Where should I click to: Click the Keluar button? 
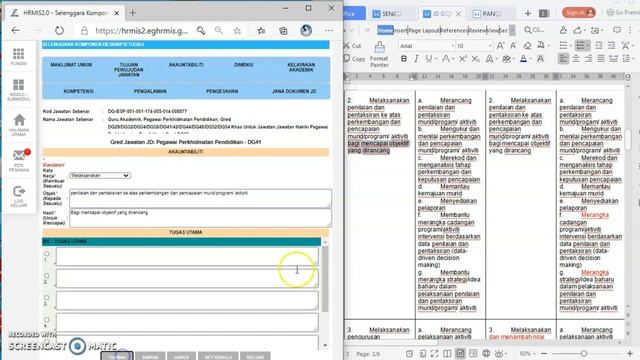click(255, 356)
